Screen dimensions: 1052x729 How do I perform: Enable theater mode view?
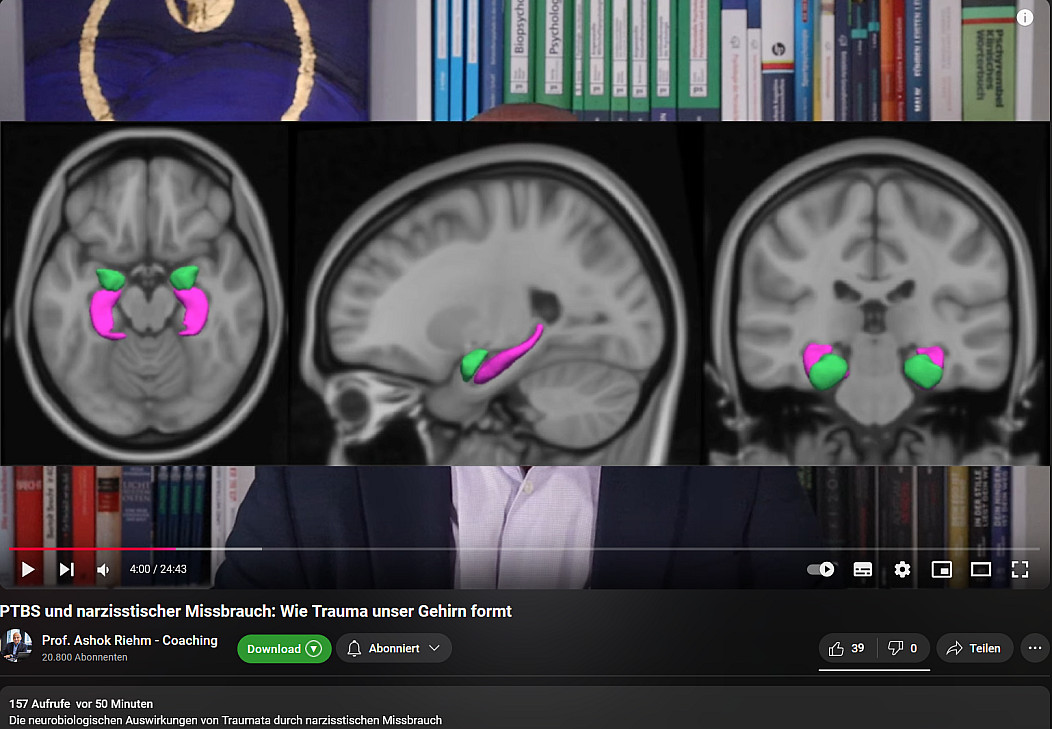tap(980, 569)
